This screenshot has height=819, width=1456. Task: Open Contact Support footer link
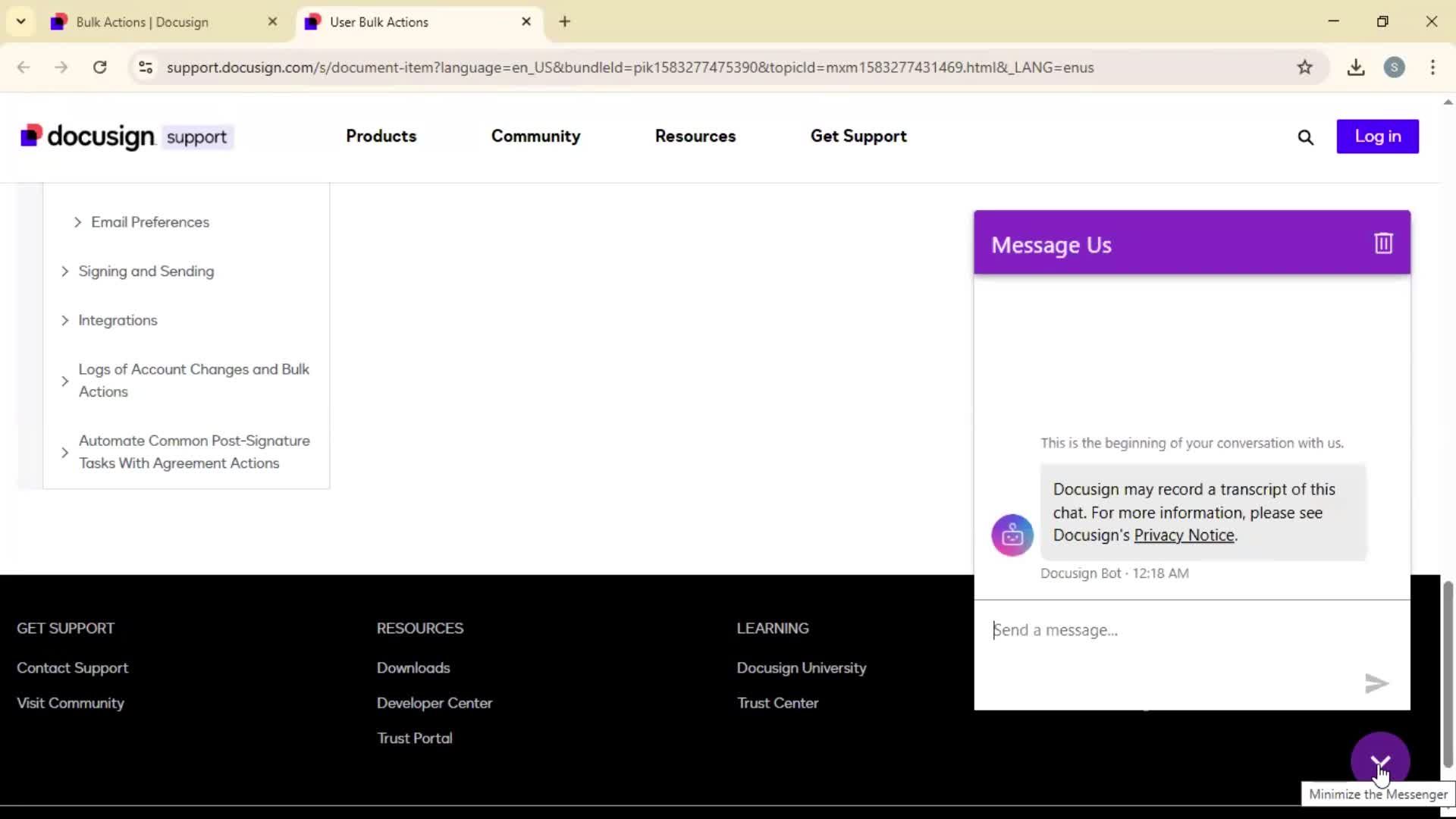(73, 668)
